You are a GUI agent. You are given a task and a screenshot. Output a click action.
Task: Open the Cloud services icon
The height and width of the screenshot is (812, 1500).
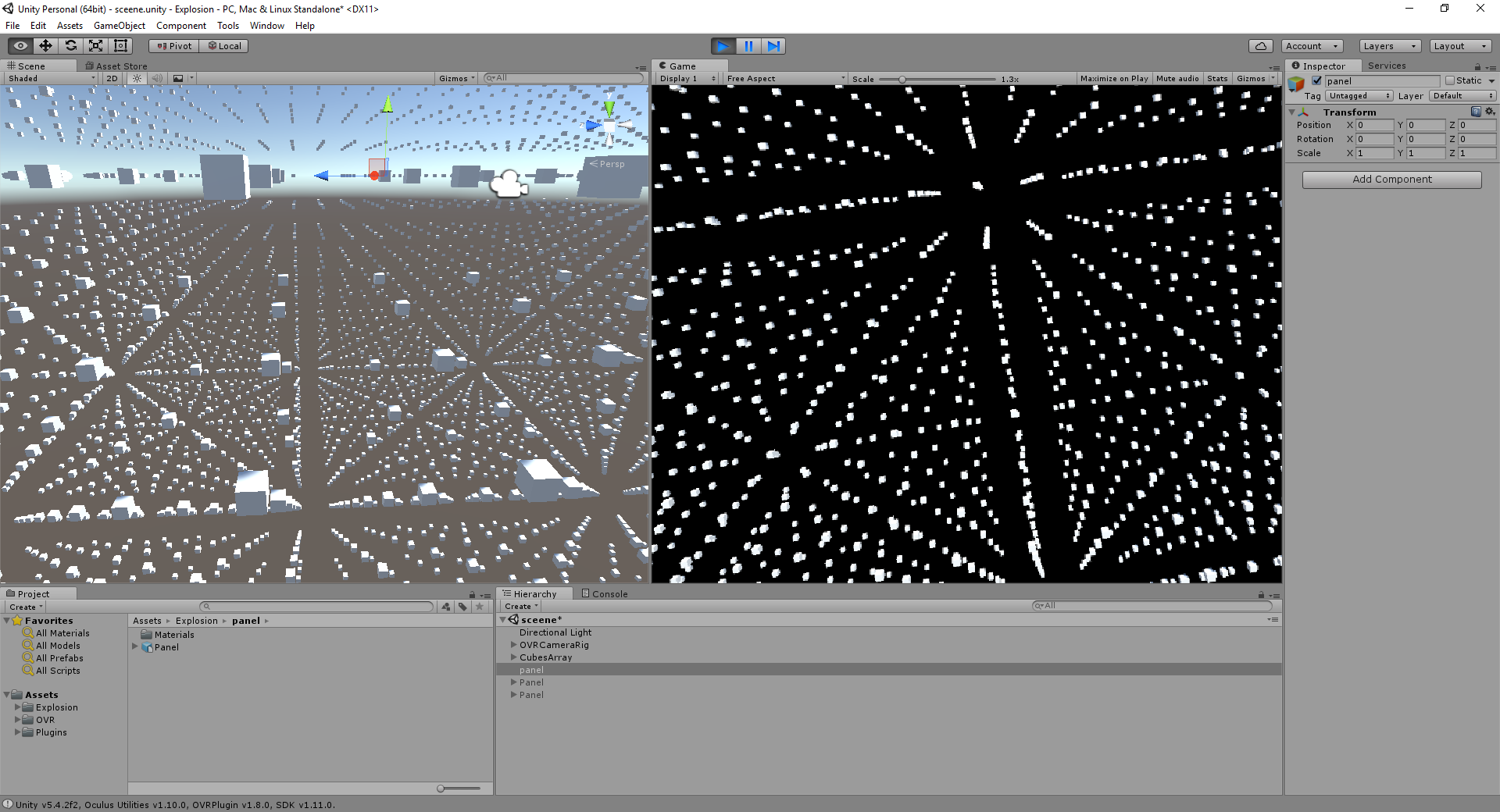click(x=1261, y=46)
